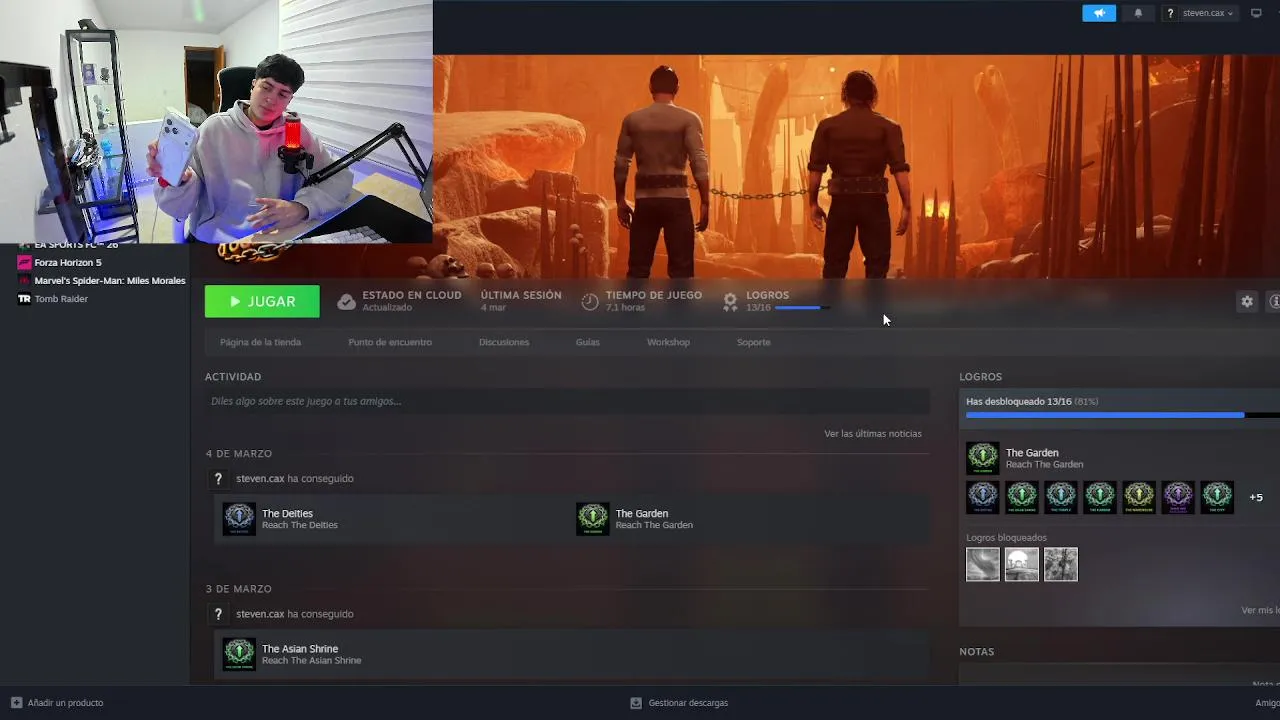Viewport: 1280px width, 720px height.
Task: Open Guías tab
Action: (588, 342)
